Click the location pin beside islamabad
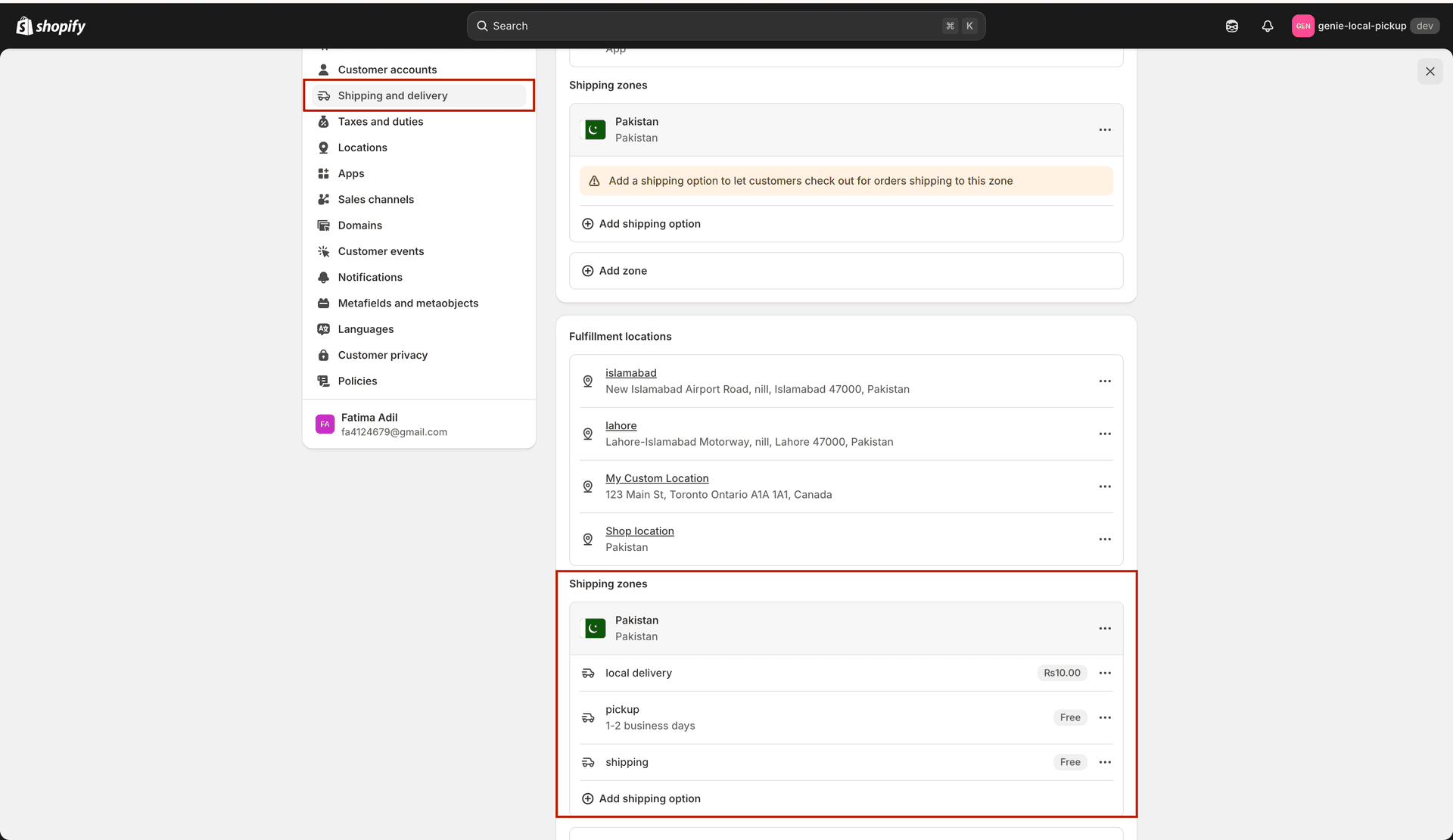This screenshot has height=840, width=1453. [588, 381]
